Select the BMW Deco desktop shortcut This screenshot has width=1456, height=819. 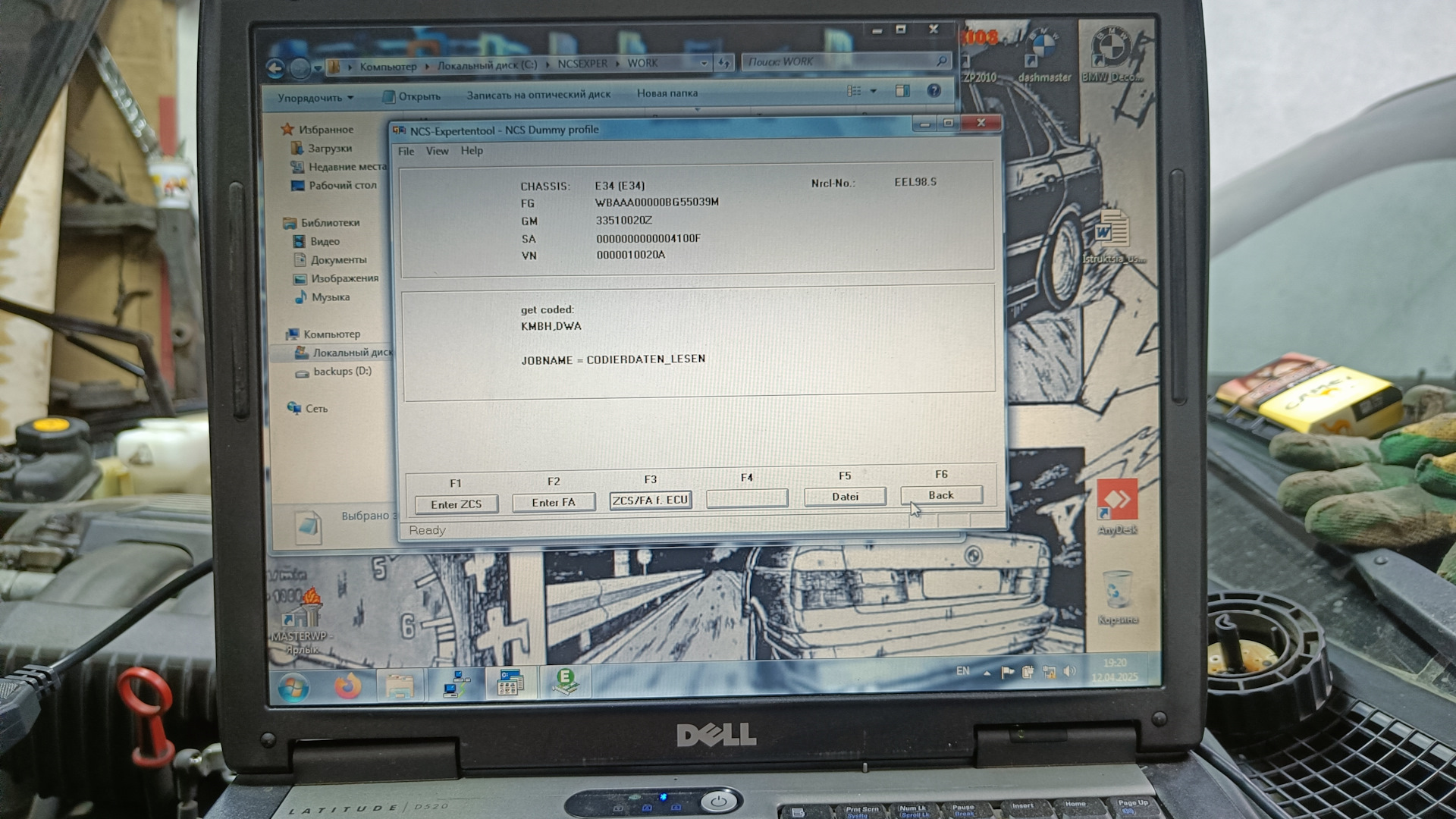(1112, 55)
